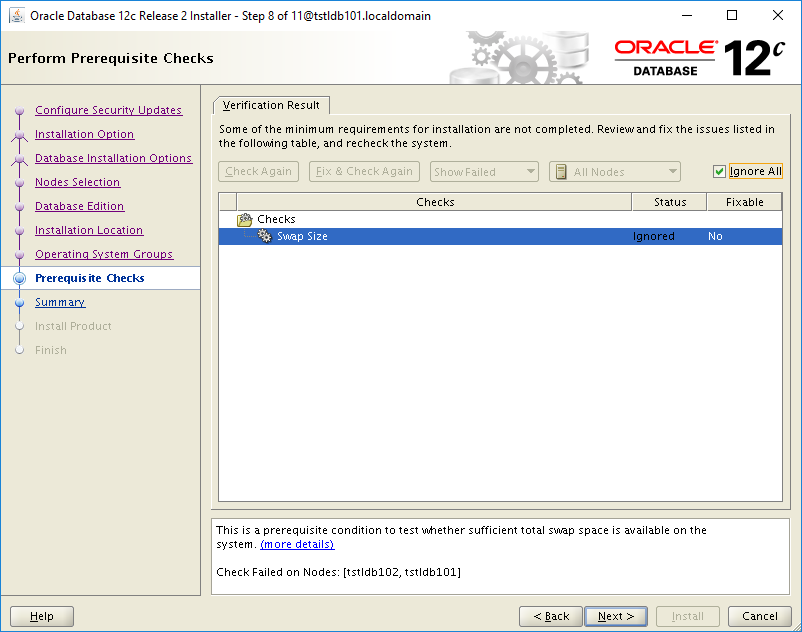The height and width of the screenshot is (632, 802).
Task: Open the more details link
Action: pos(297,544)
